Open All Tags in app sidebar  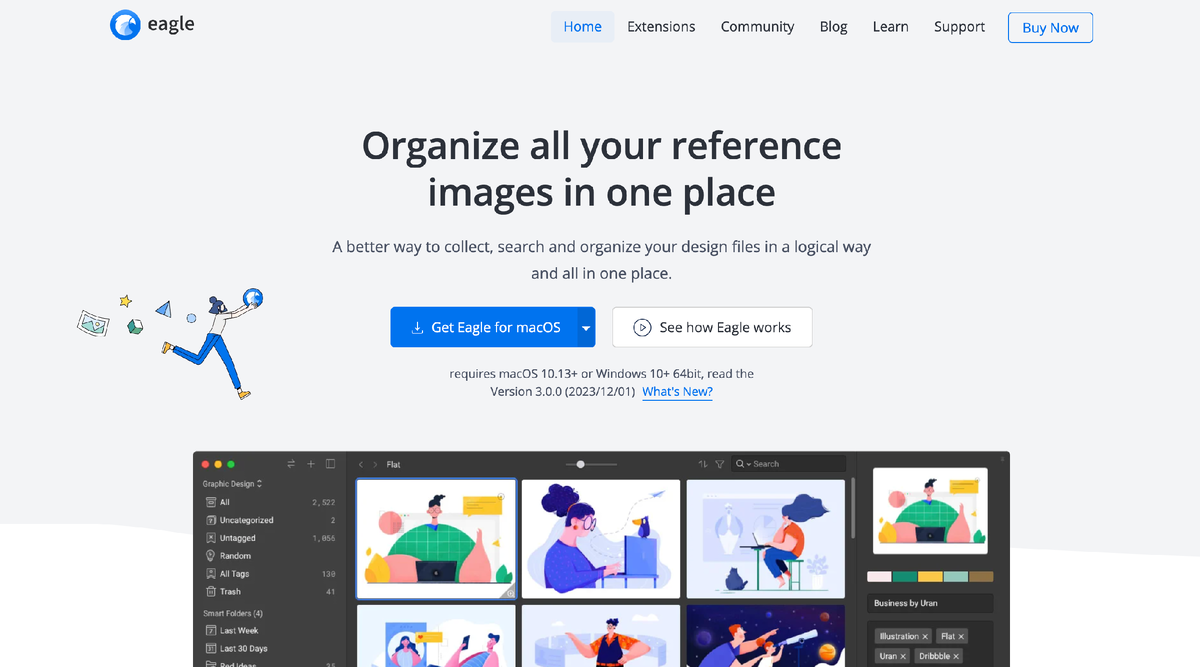click(x=269, y=574)
